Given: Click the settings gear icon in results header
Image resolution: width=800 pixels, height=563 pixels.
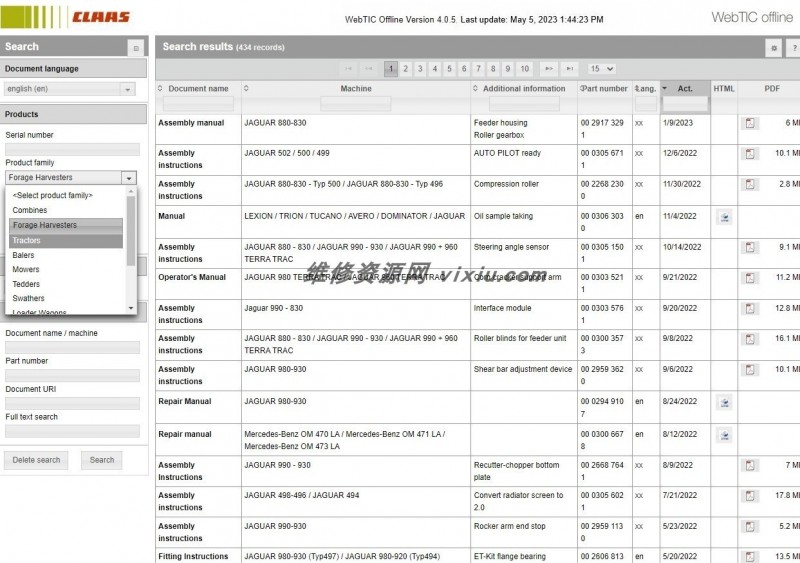Looking at the screenshot, I should click(x=773, y=48).
